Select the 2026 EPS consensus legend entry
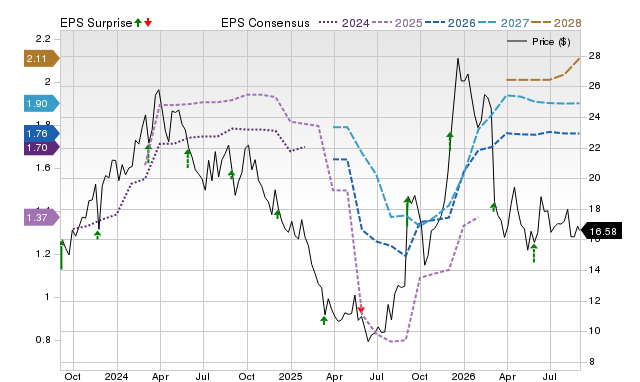Screen dimensions: 640x382 (450, 23)
